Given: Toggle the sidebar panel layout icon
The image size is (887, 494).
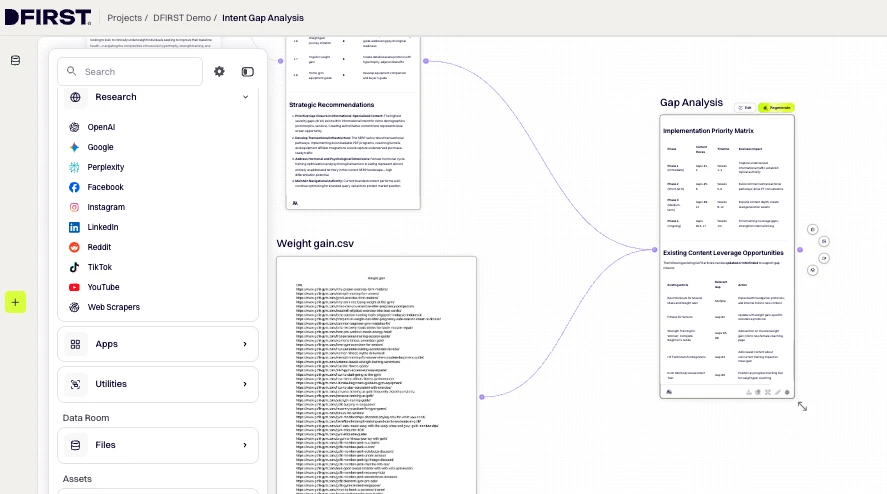Looking at the screenshot, I should click(248, 71).
